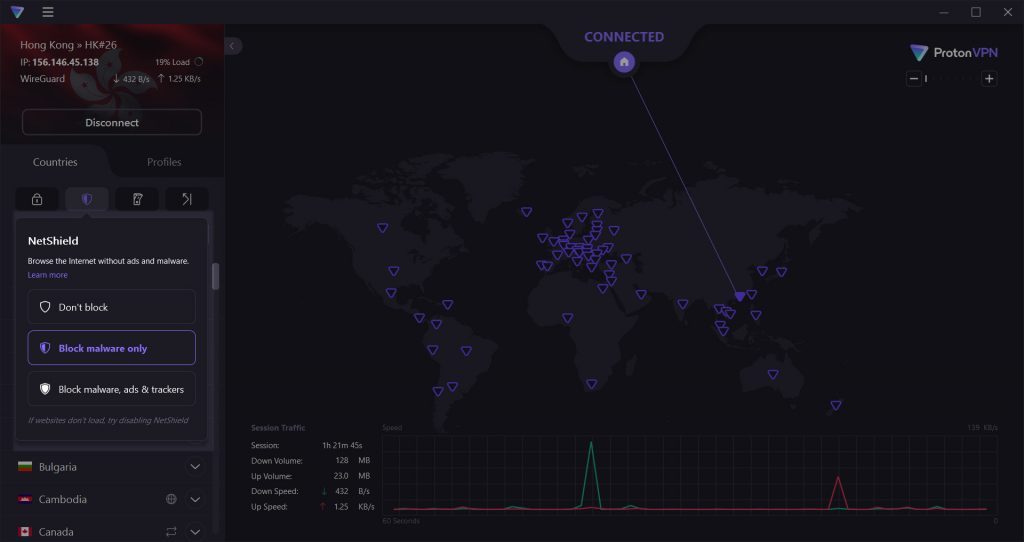The height and width of the screenshot is (542, 1024).
Task: Switch to the Countries tab
Action: pyautogui.click(x=55, y=162)
